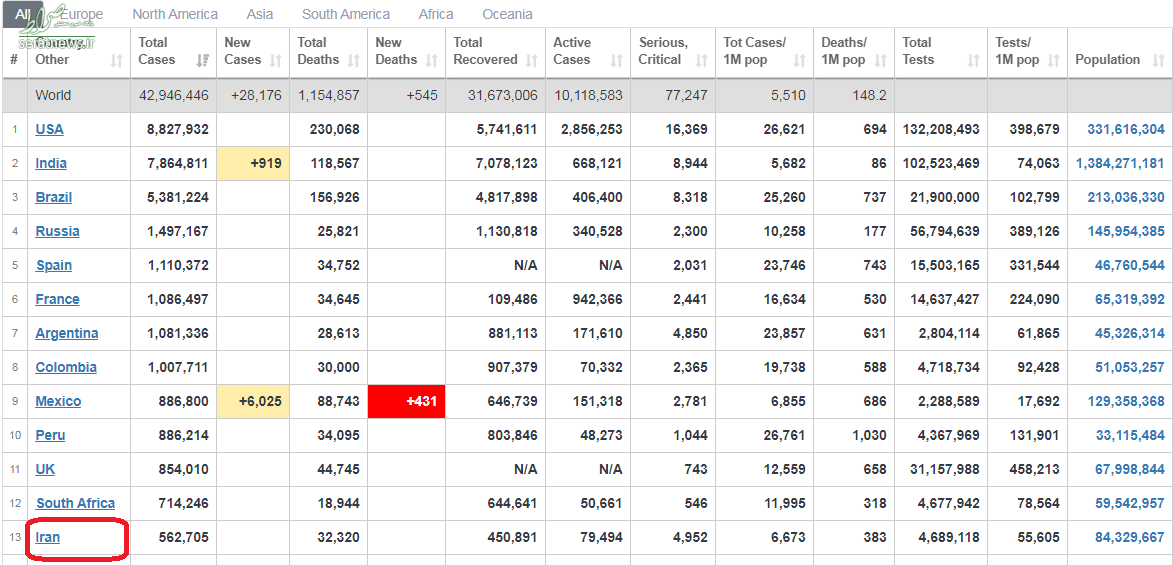Sort by Total Tests arrow icon

pos(973,61)
